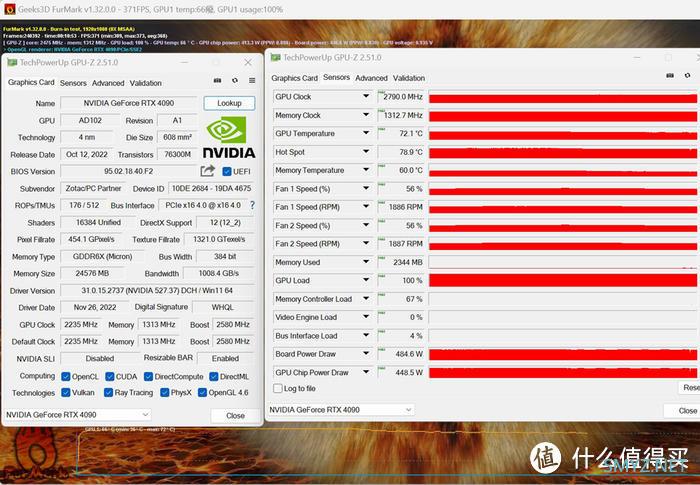Click the GPU-Z app icon in Sensors window title
This screenshot has height=485, width=700.
click(x=275, y=58)
